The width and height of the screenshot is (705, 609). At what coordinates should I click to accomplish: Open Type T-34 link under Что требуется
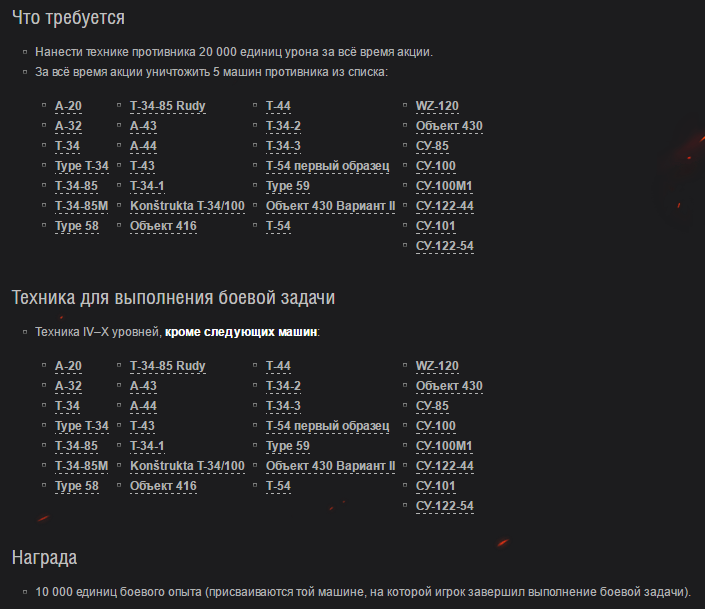[x=82, y=166]
